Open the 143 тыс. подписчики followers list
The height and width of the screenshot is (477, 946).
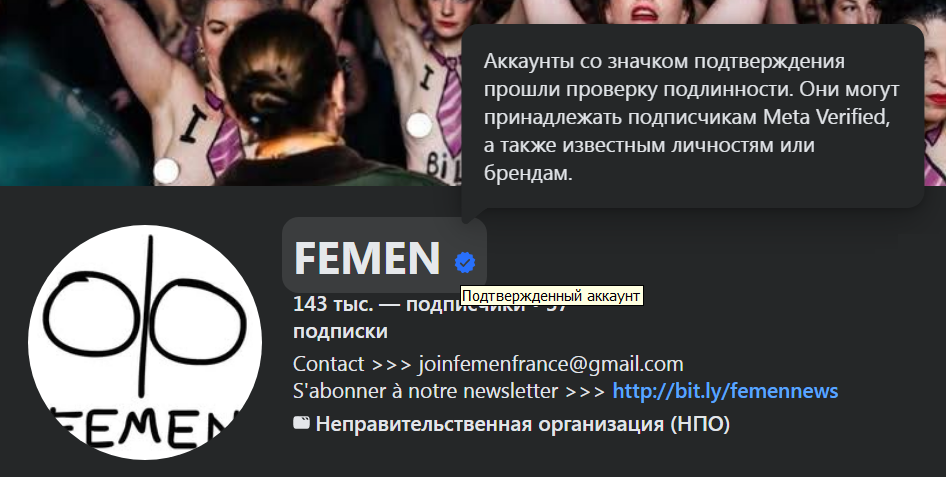(409, 305)
